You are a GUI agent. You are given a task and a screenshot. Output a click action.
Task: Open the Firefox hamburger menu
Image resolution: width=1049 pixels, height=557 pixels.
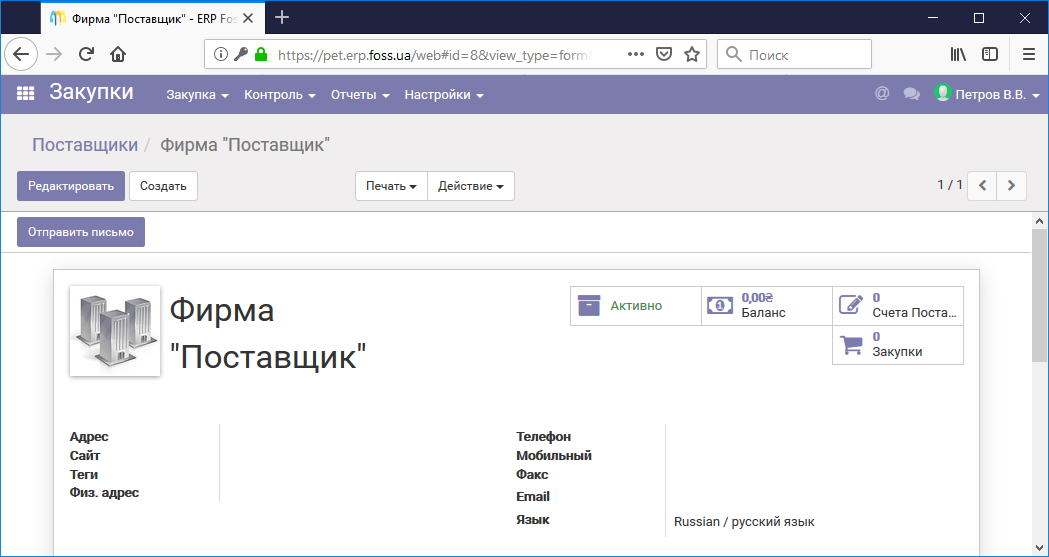pos(1029,55)
